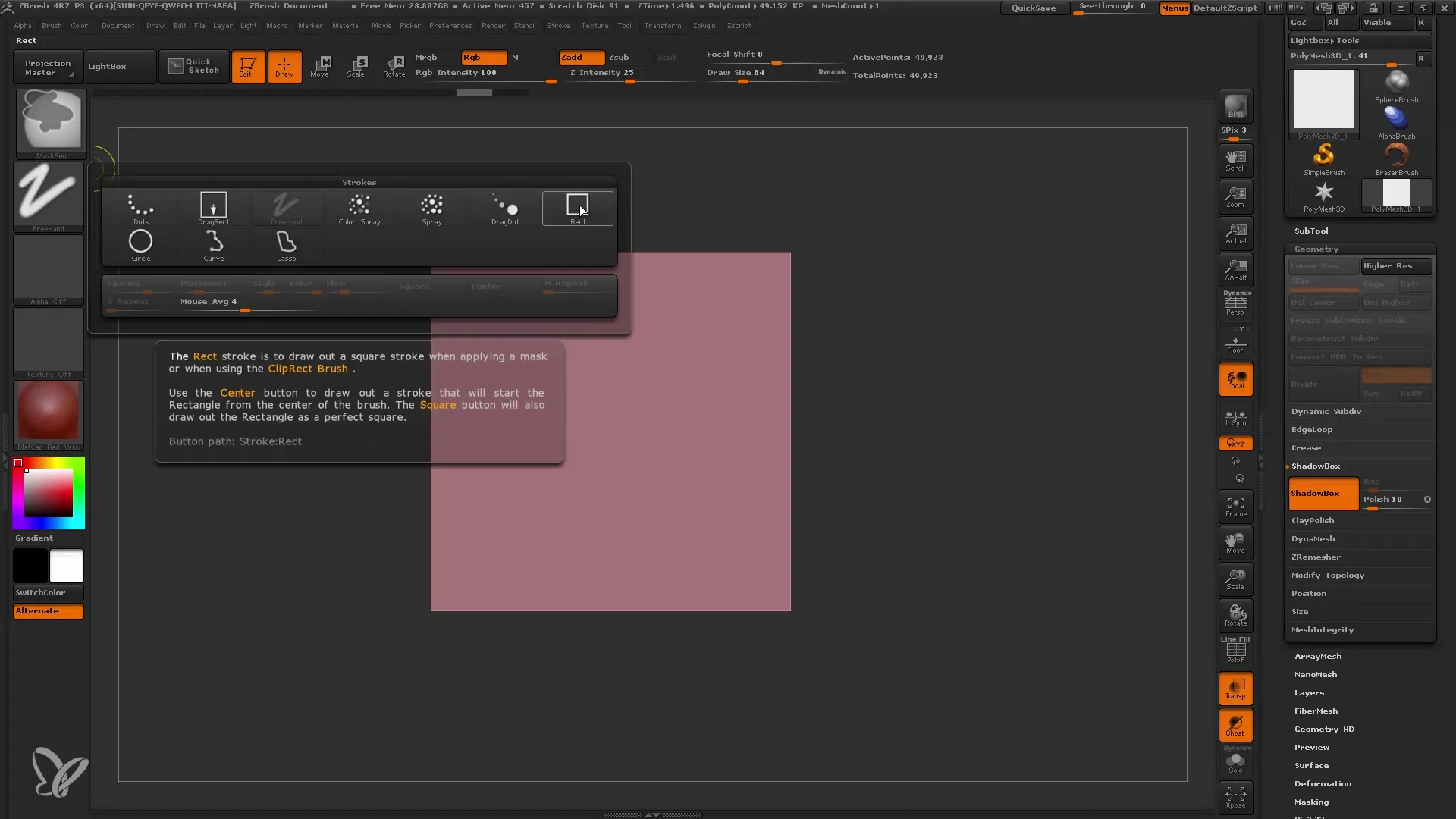The height and width of the screenshot is (819, 1456).
Task: Click the SwitchColor button
Action: [49, 593]
